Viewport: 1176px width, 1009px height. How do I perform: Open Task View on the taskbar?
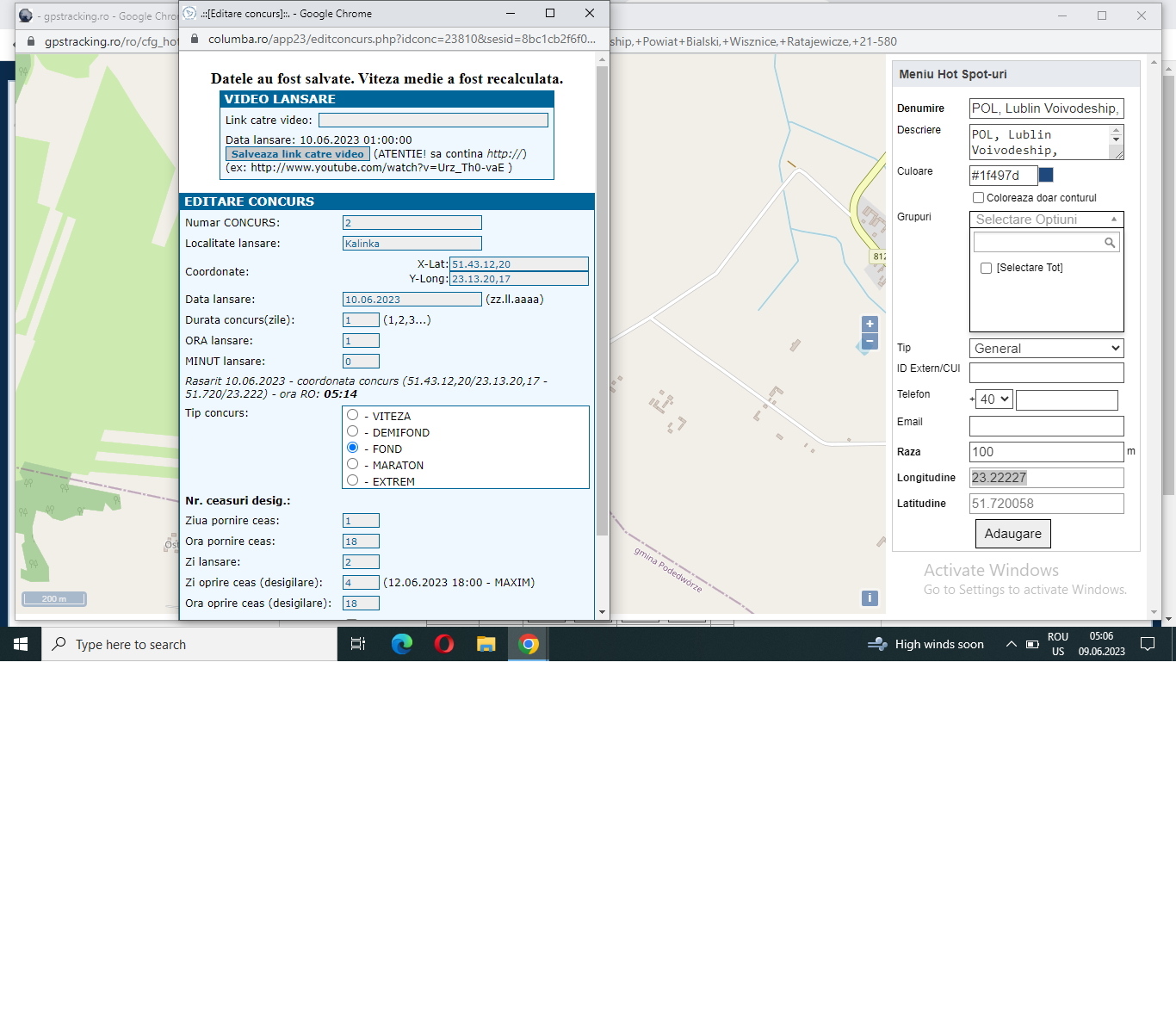pos(358,644)
